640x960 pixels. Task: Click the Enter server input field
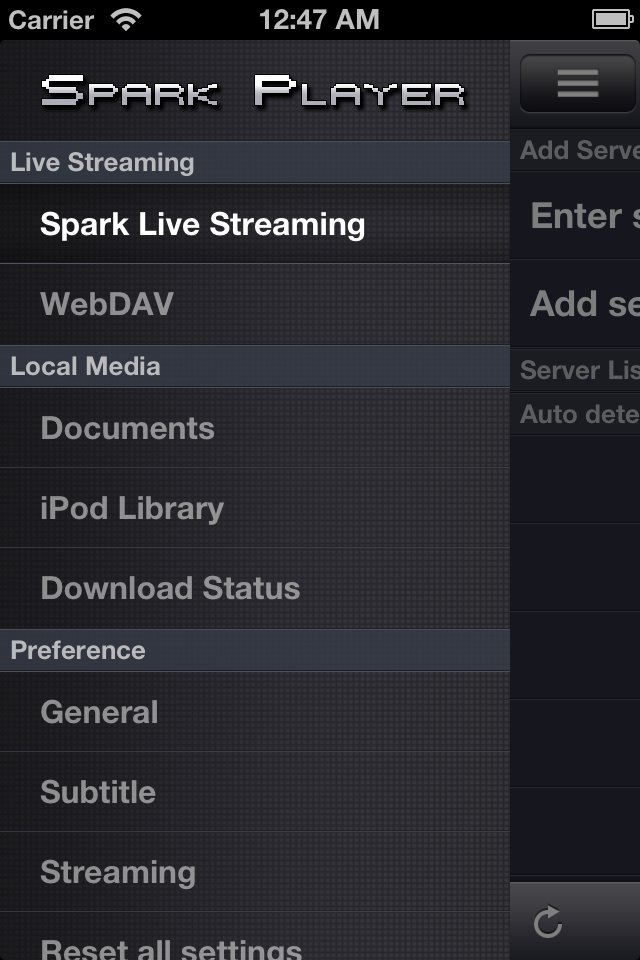point(575,216)
